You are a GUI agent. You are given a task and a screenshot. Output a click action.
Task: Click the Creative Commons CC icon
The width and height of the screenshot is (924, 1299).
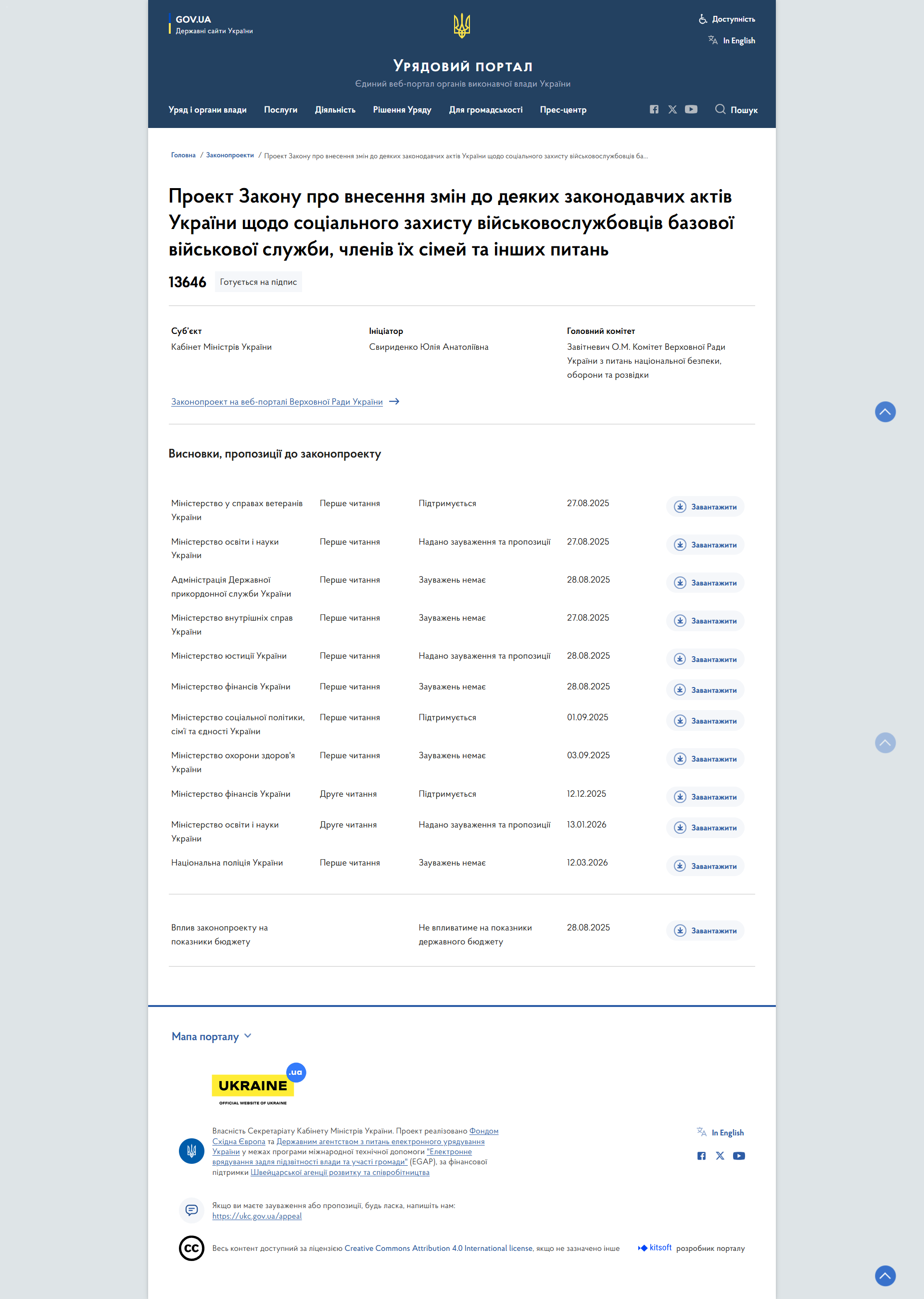click(191, 1248)
